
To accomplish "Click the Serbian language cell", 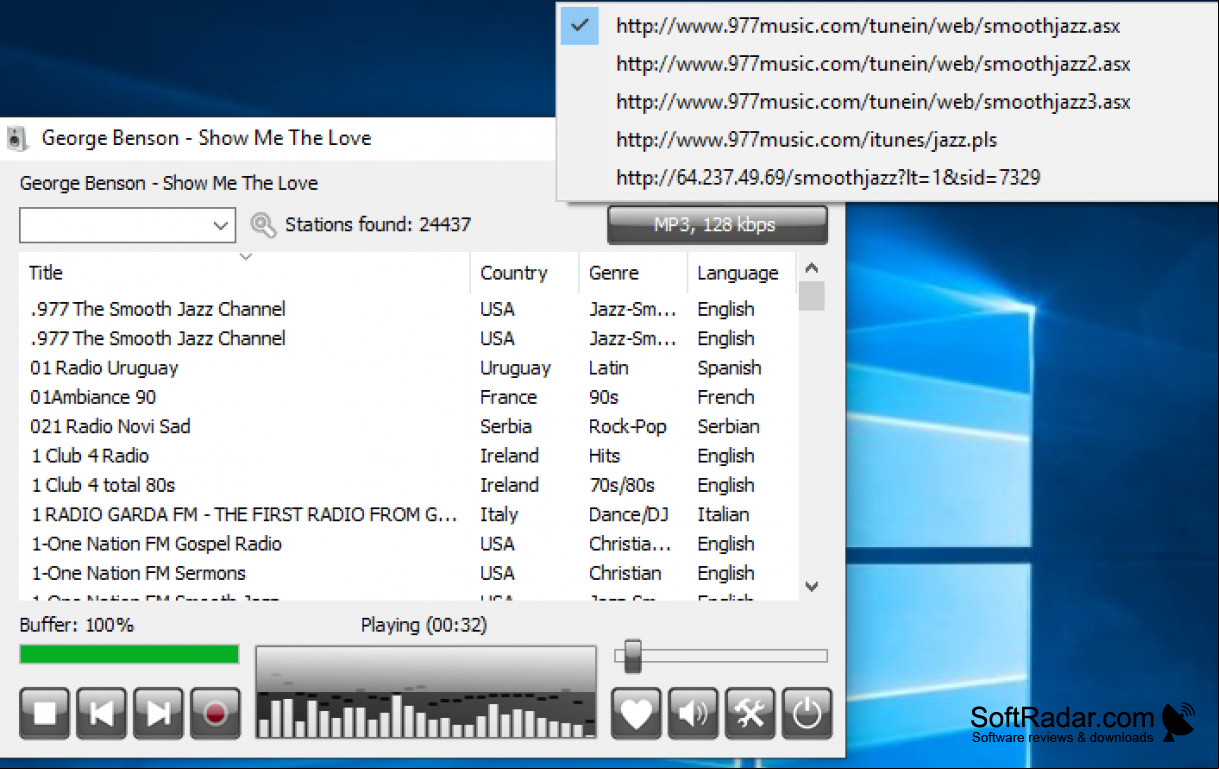I will coord(728,426).
